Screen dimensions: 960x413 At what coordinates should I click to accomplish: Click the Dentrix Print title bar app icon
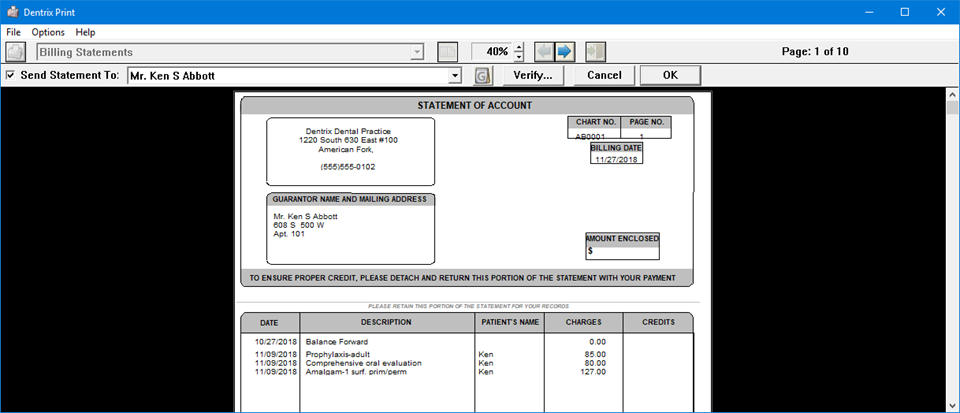pyautogui.click(x=12, y=12)
